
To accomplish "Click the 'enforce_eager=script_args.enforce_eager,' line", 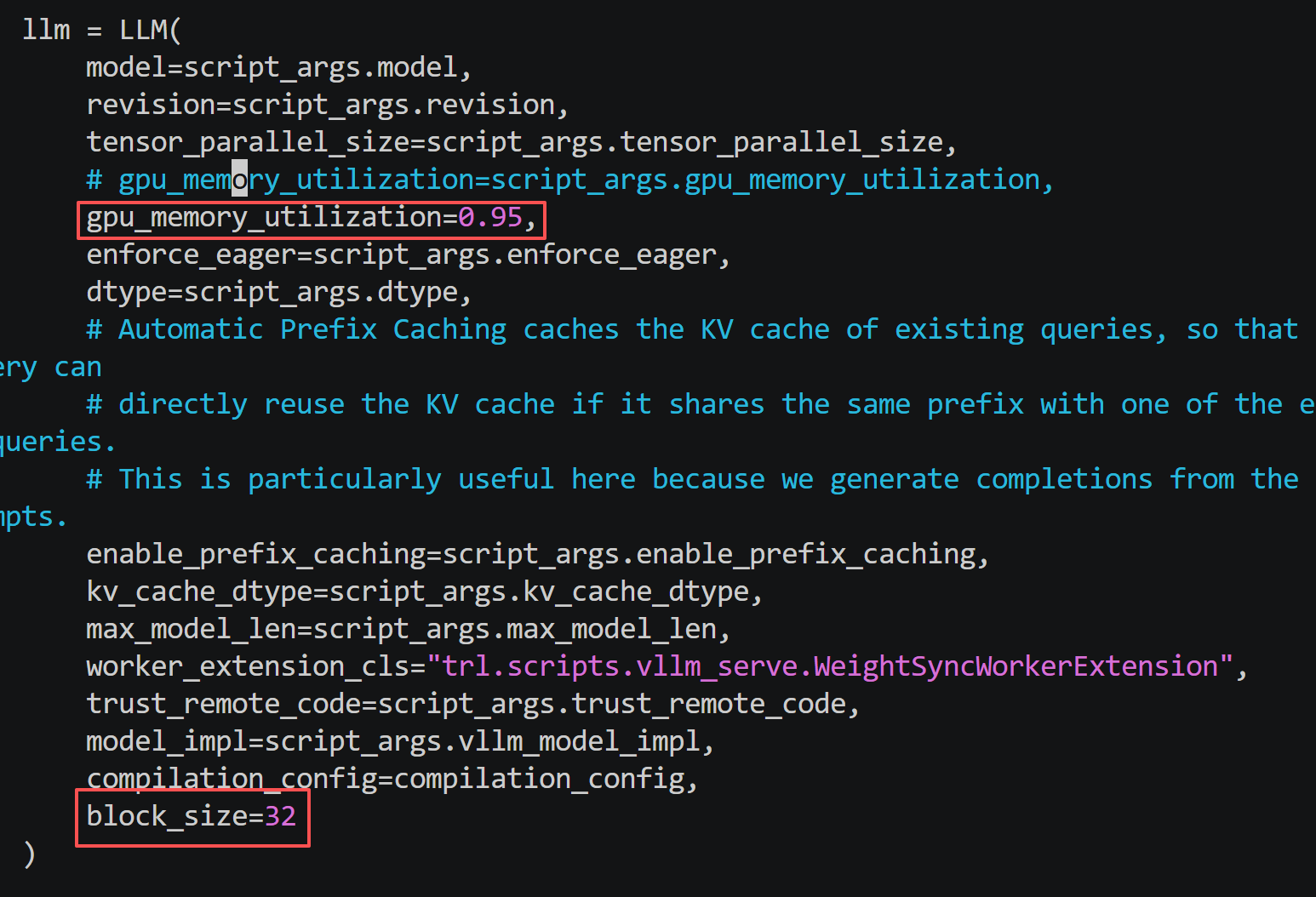I will pyautogui.click(x=408, y=254).
